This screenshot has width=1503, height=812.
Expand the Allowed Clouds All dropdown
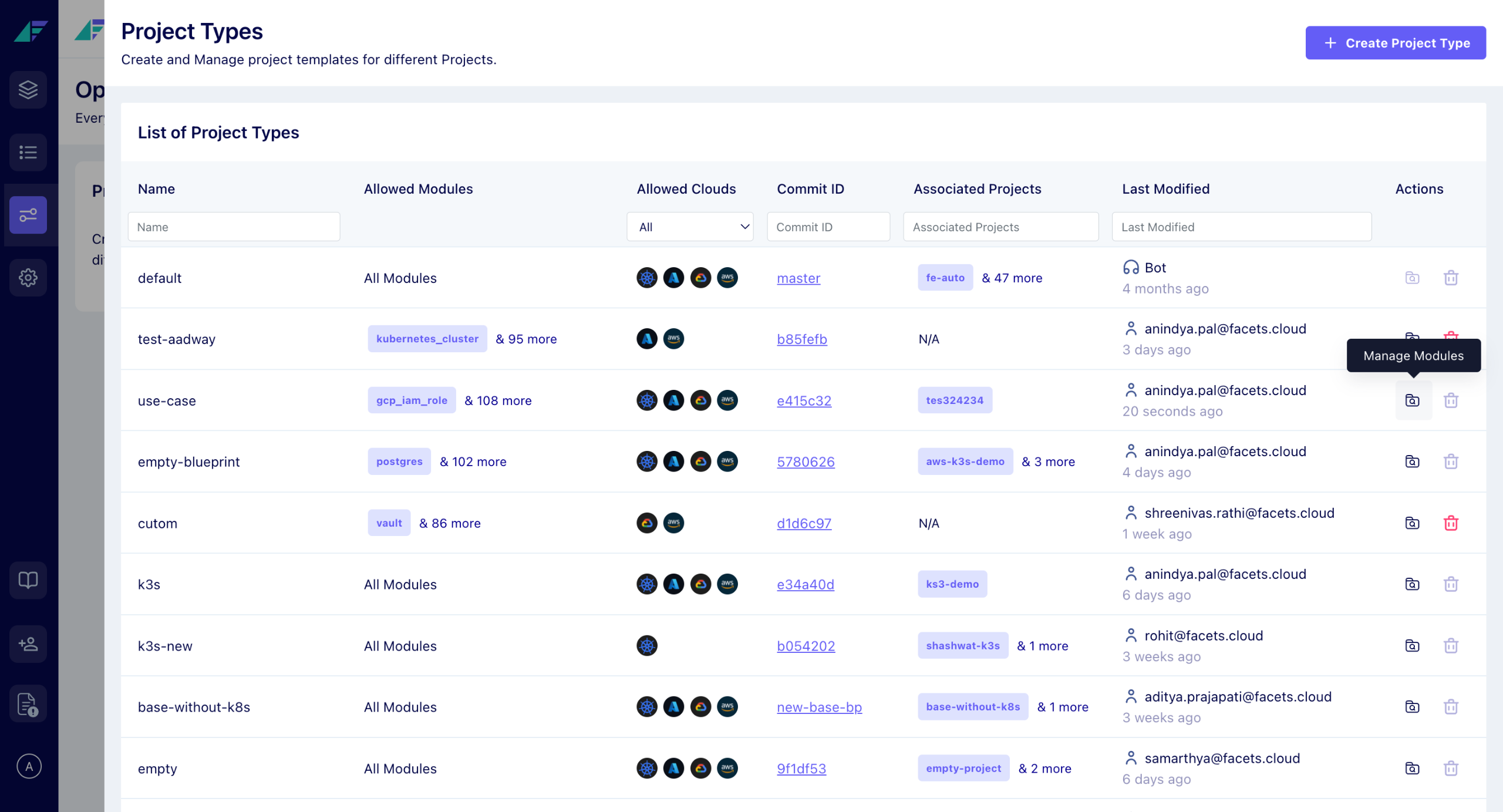[689, 227]
